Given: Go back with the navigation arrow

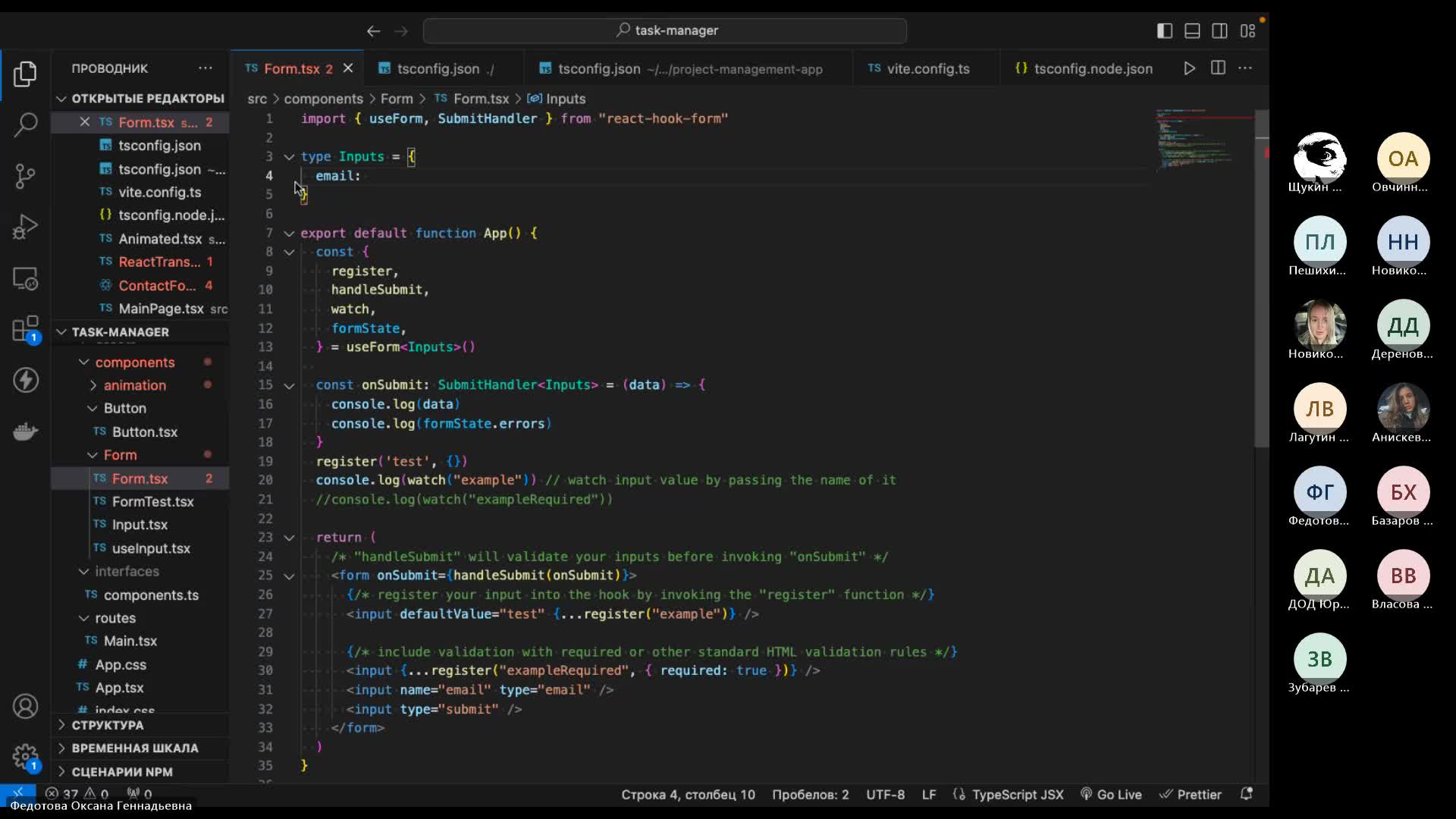Looking at the screenshot, I should (x=373, y=31).
